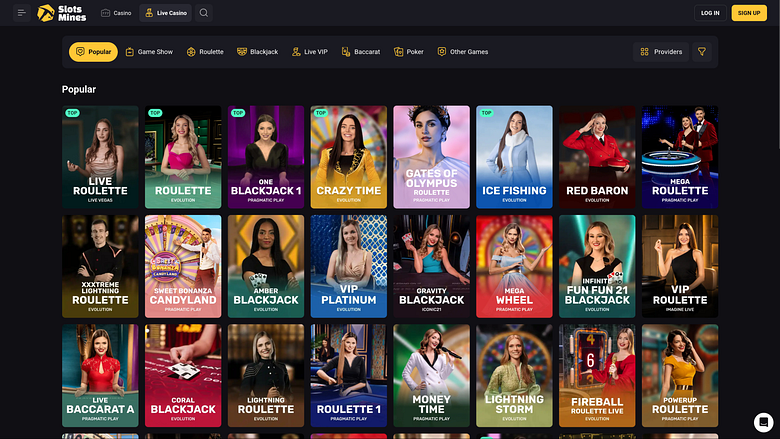Open Red Baron game card

click(597, 157)
